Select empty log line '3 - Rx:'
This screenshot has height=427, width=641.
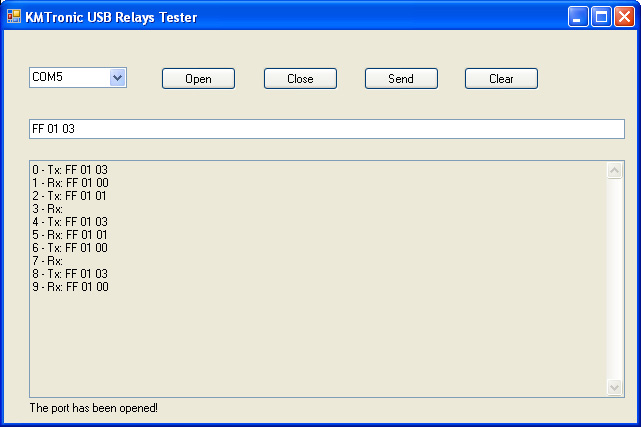tap(47, 209)
